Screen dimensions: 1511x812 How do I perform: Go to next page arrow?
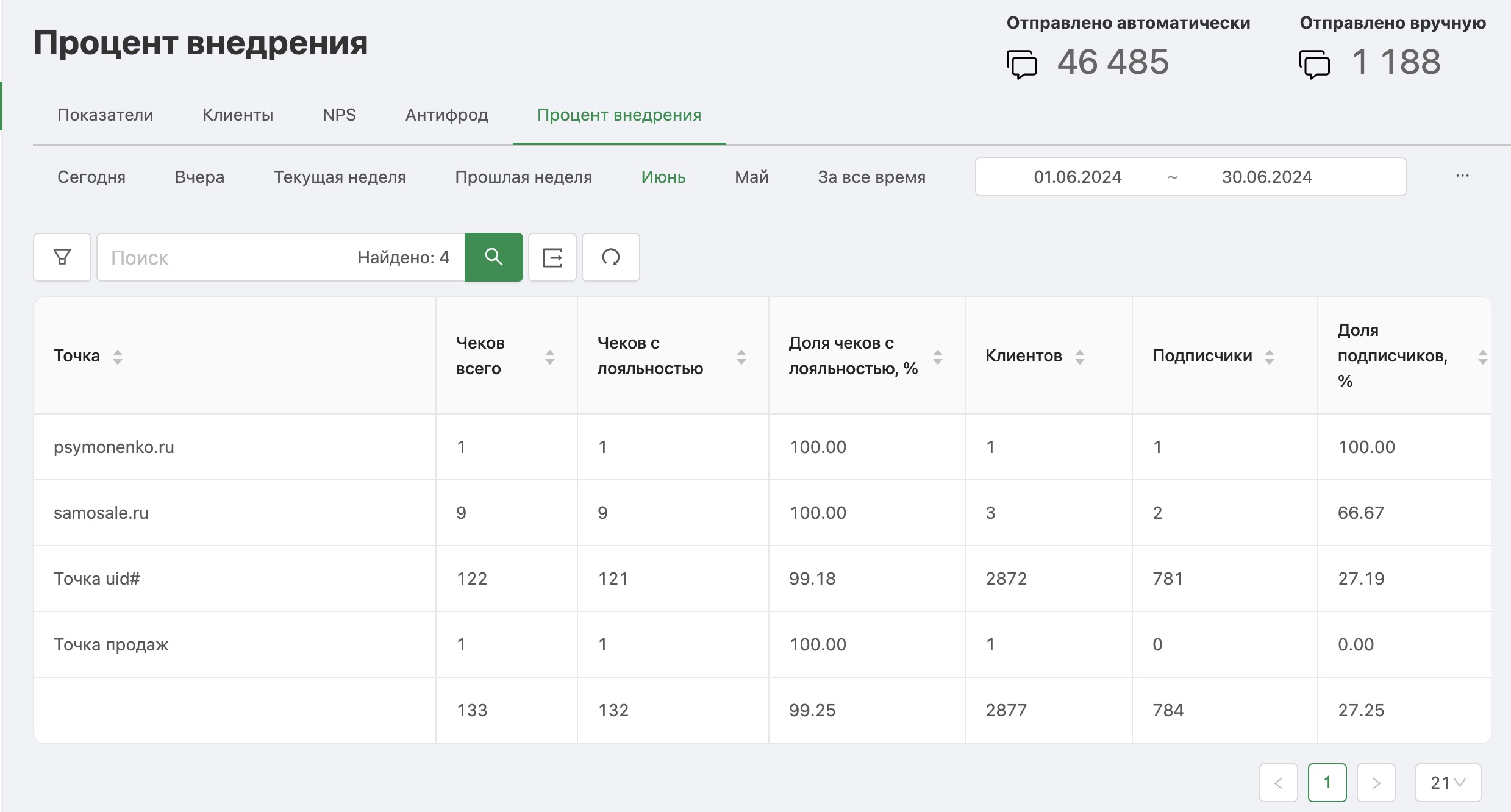click(1376, 783)
